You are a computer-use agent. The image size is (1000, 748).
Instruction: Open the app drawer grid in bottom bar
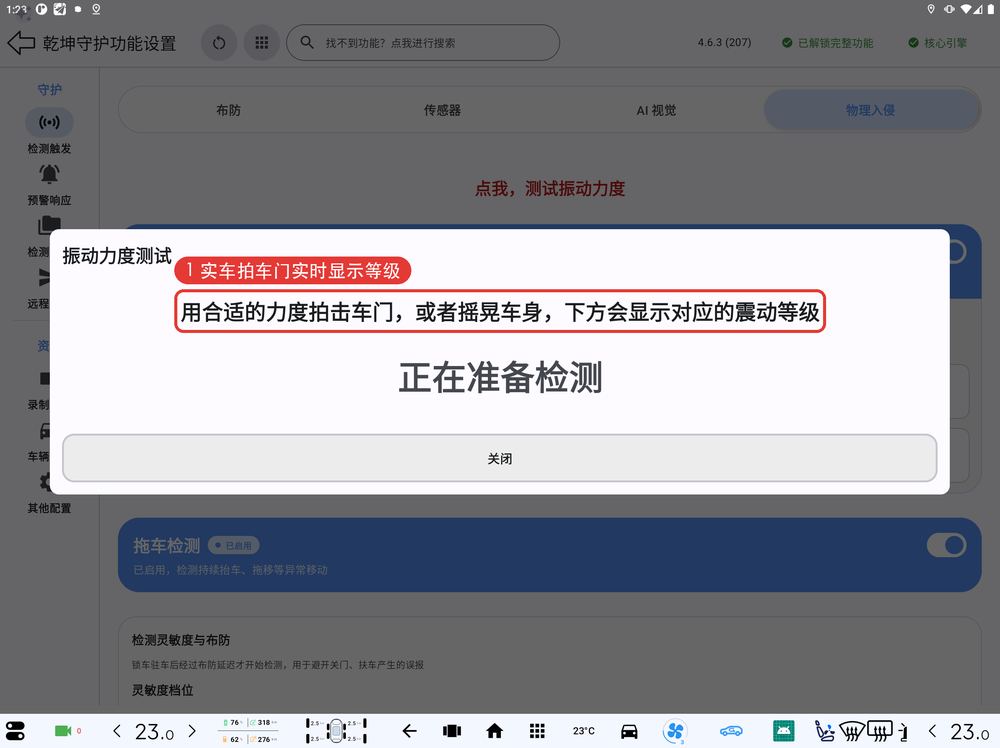coord(537,731)
